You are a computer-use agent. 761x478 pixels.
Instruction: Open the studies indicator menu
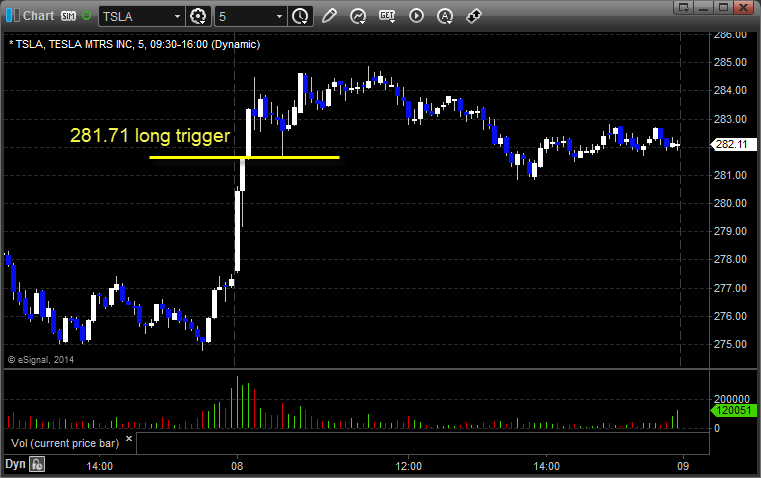[358, 16]
